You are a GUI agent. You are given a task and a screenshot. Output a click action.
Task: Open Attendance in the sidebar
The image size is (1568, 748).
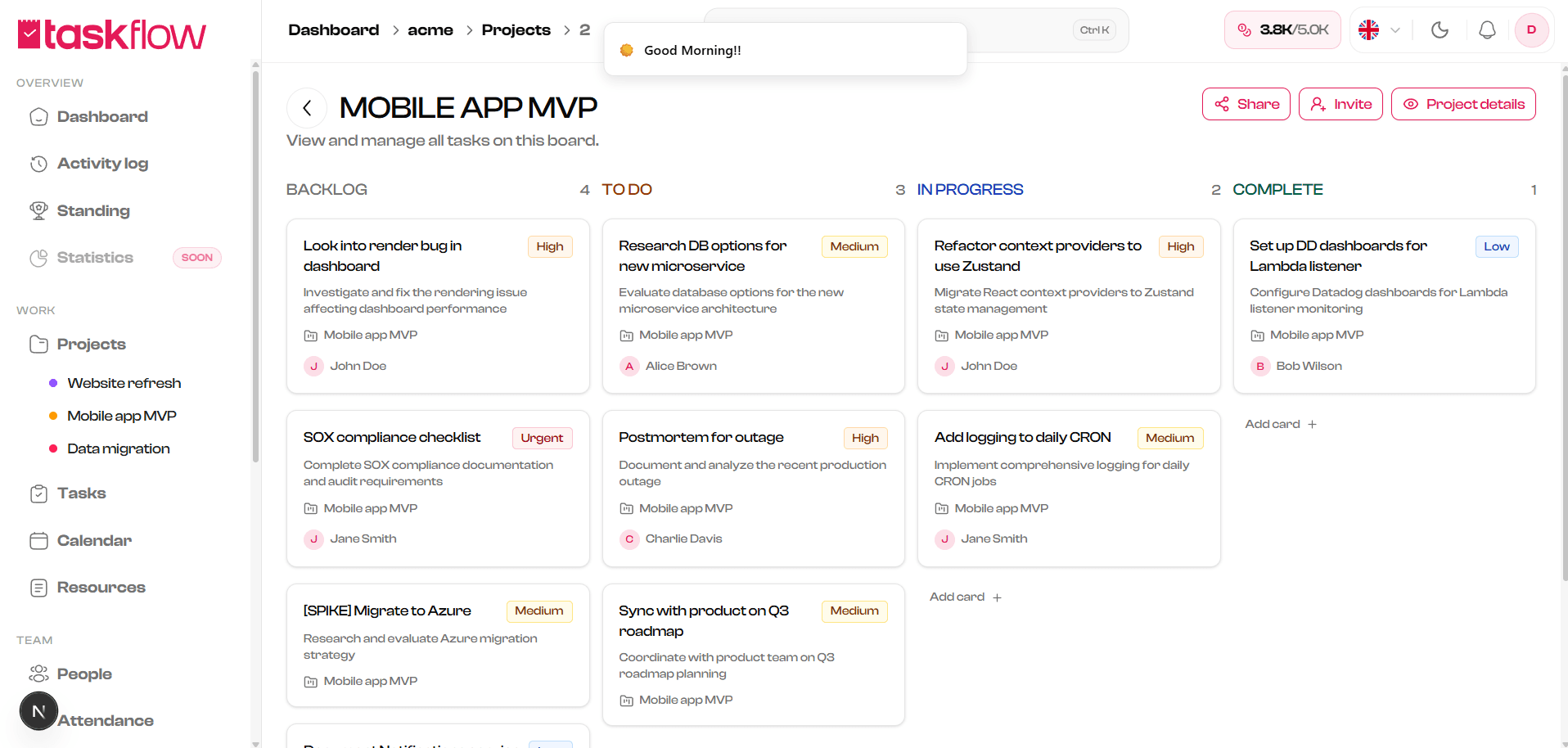point(105,721)
